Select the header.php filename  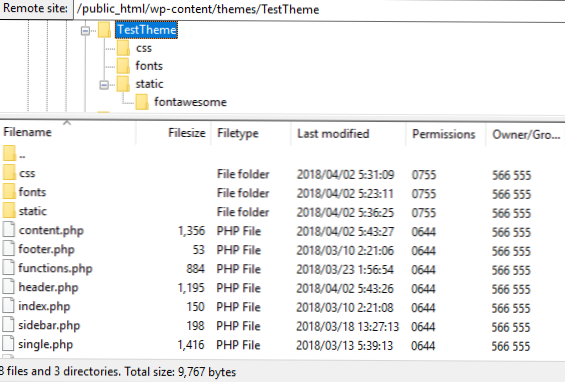pyautogui.click(x=48, y=288)
